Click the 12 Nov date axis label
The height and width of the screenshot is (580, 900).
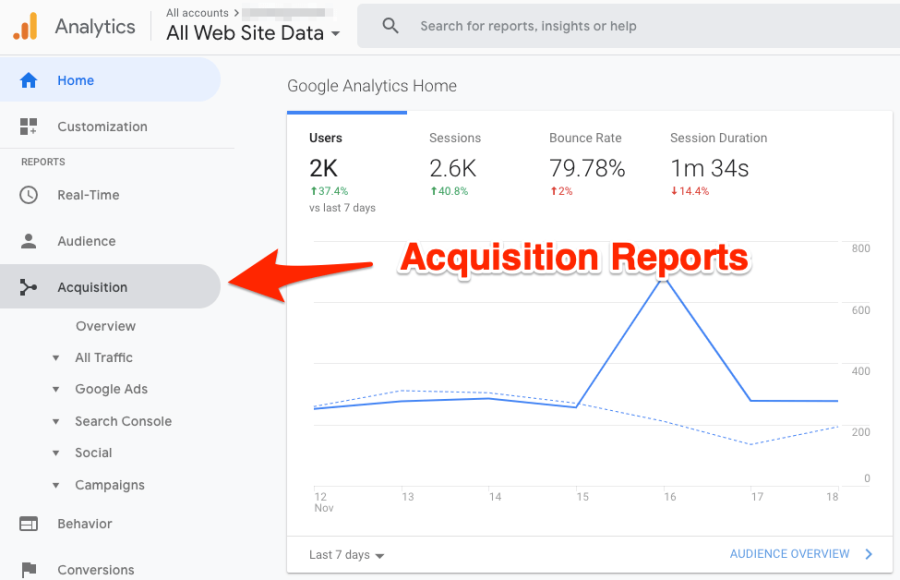pyautogui.click(x=324, y=502)
